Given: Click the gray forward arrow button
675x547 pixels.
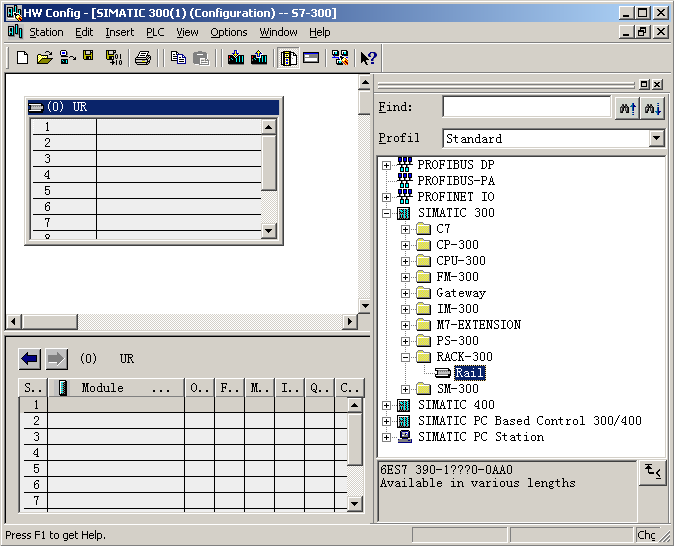Looking at the screenshot, I should (x=56, y=359).
